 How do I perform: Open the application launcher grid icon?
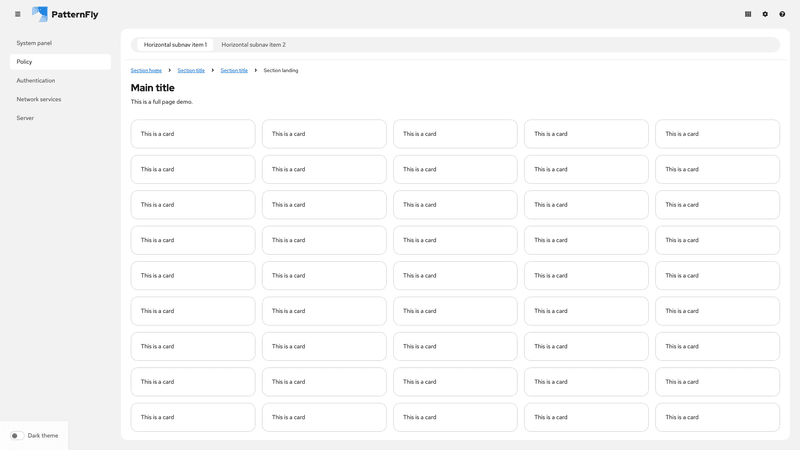(748, 14)
